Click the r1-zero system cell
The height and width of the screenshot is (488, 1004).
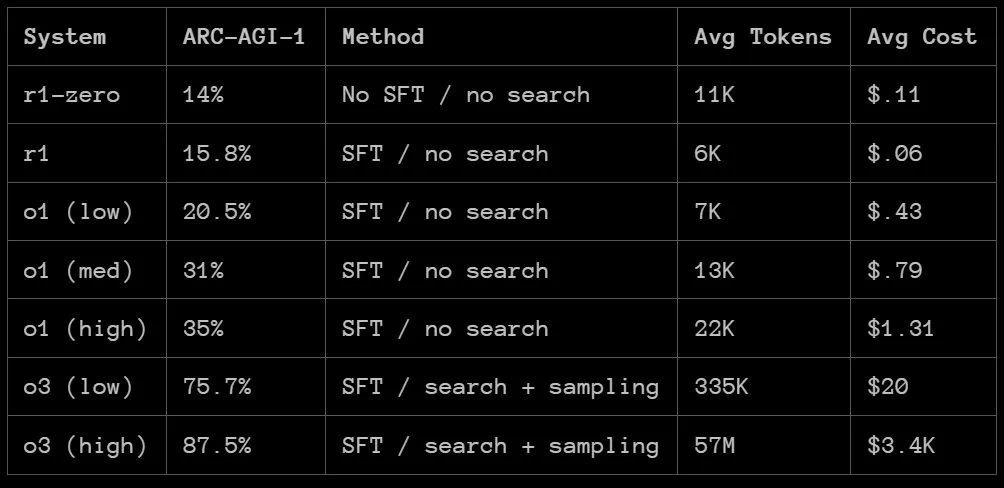coord(72,95)
